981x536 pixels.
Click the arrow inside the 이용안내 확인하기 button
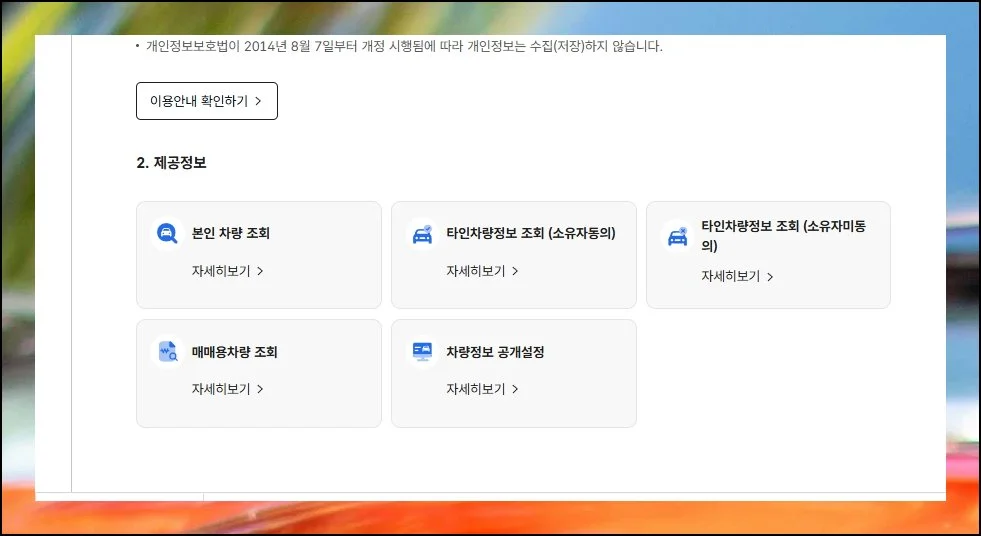coord(258,101)
